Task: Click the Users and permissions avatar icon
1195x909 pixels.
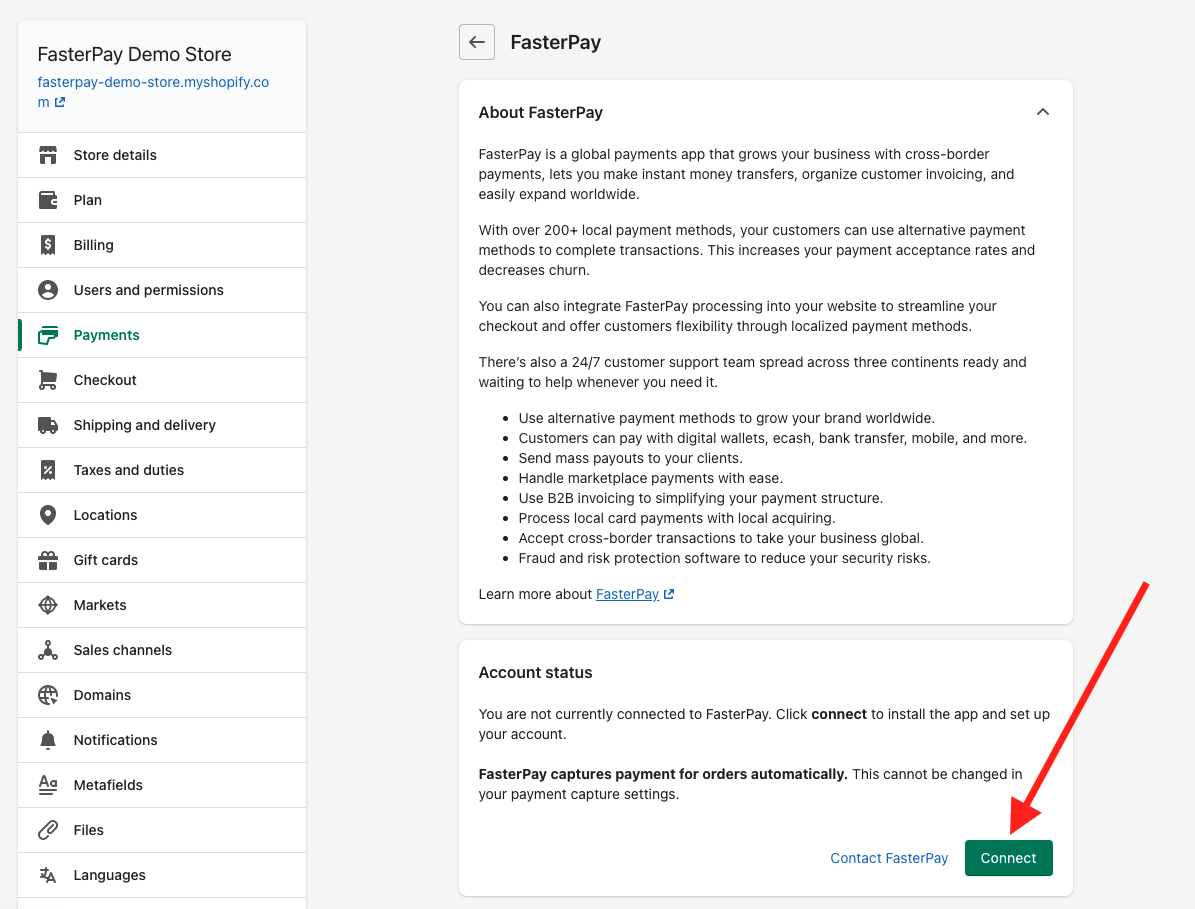Action: [48, 290]
